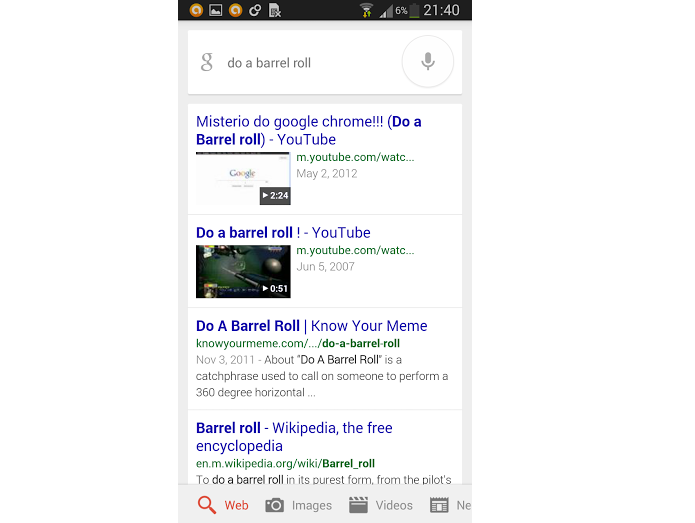Image resolution: width=695 pixels, height=523 pixels.
Task: Open 'Do A Barrel Roll | Know Your Meme'
Action: [311, 326]
